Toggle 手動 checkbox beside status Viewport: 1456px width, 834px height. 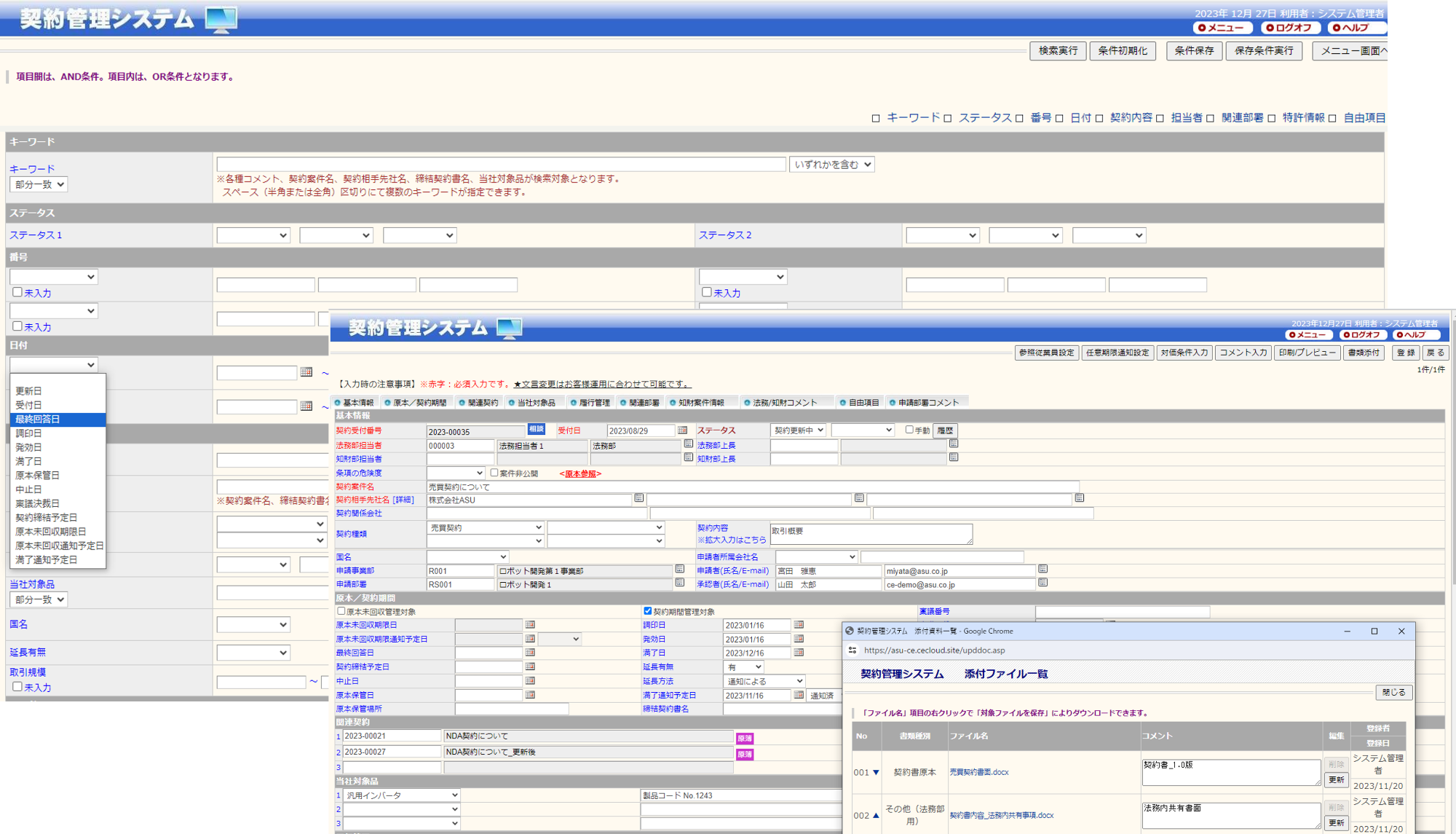pyautogui.click(x=909, y=430)
